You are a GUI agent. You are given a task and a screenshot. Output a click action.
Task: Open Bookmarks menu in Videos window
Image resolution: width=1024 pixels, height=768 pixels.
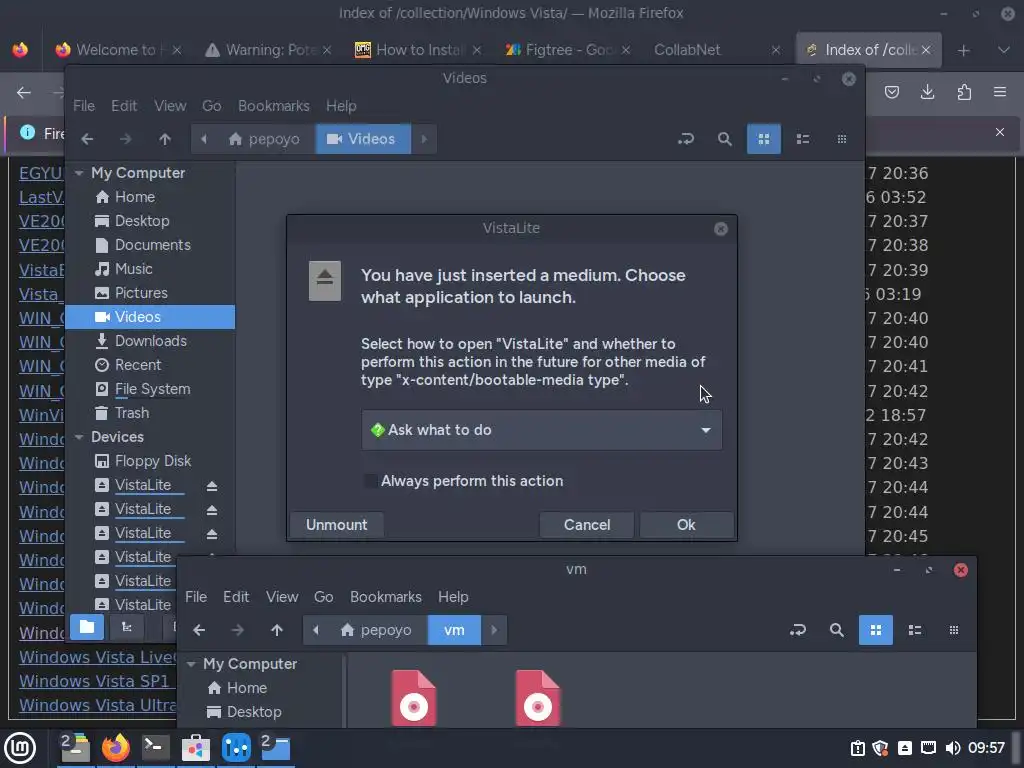coord(274,106)
